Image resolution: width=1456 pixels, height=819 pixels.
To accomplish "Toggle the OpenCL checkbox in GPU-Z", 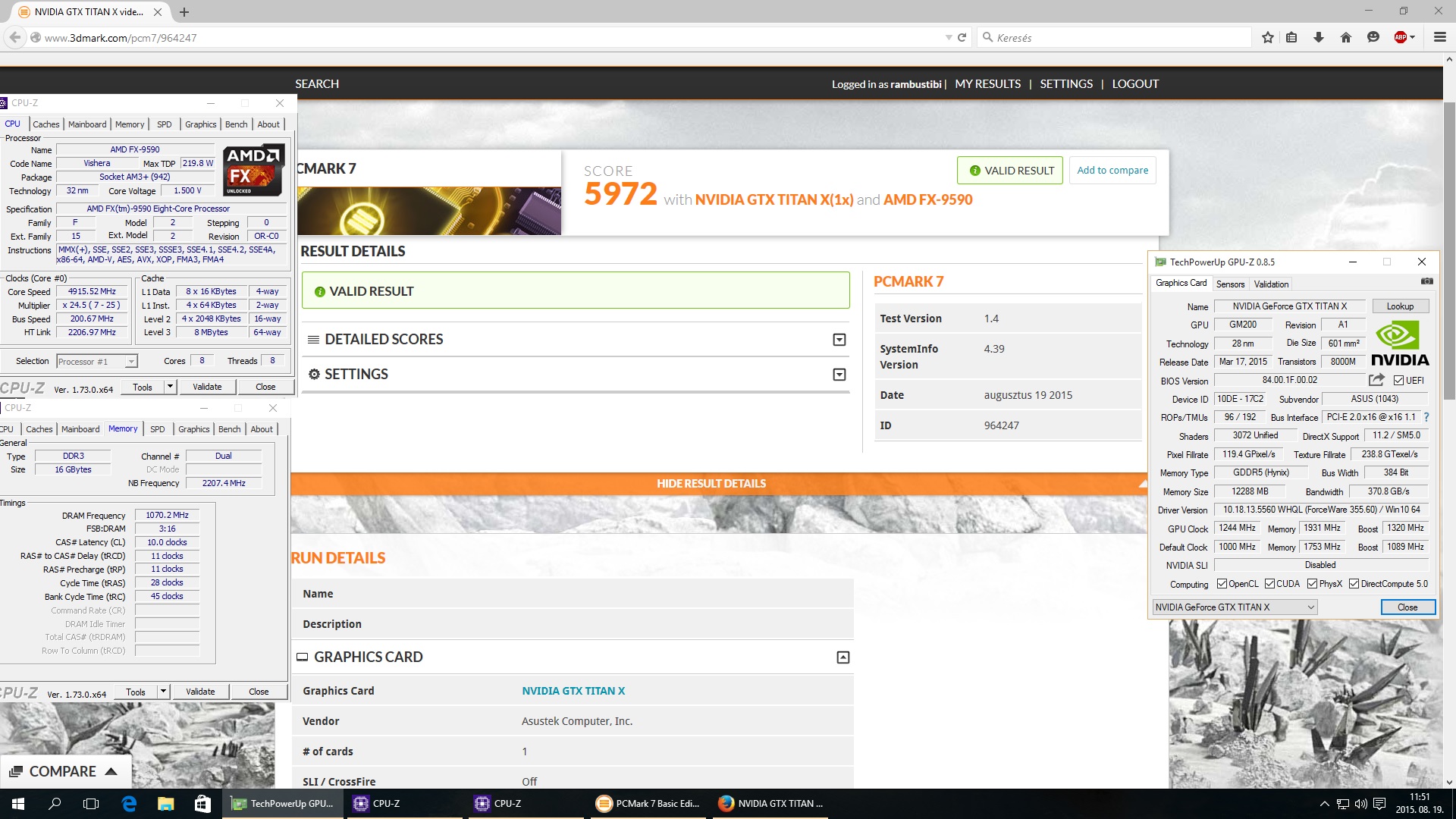I will (1222, 584).
